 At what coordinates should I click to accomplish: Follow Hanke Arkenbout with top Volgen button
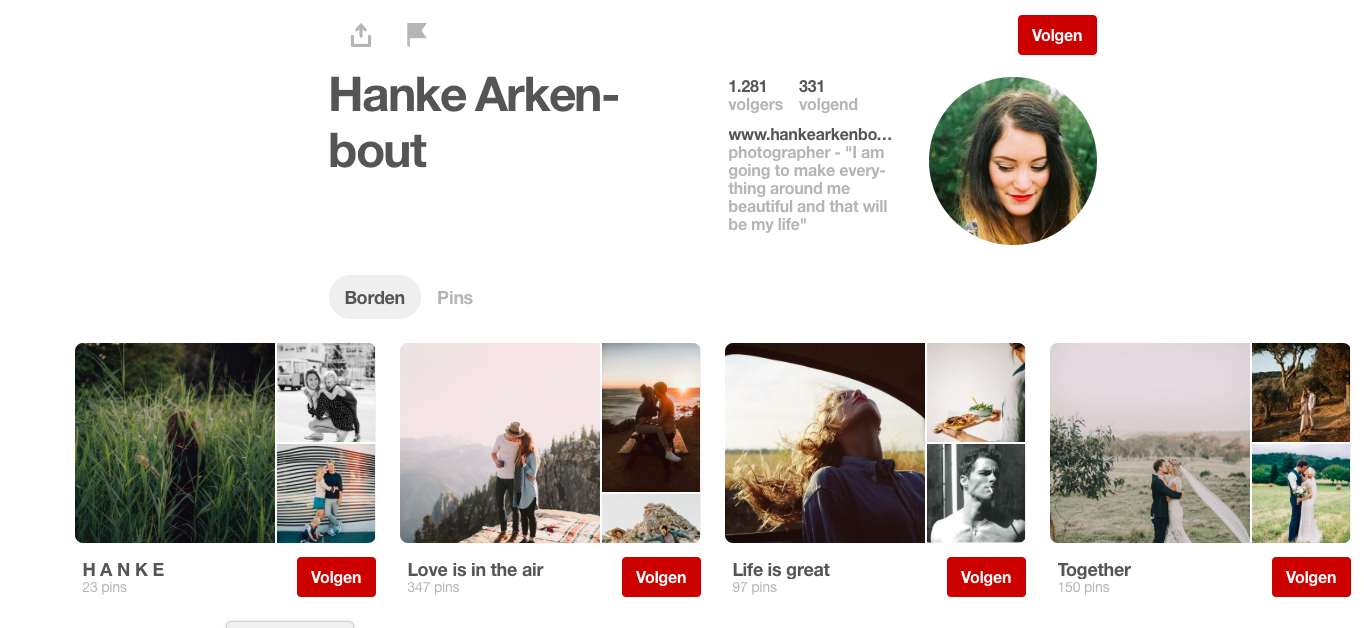click(1057, 35)
